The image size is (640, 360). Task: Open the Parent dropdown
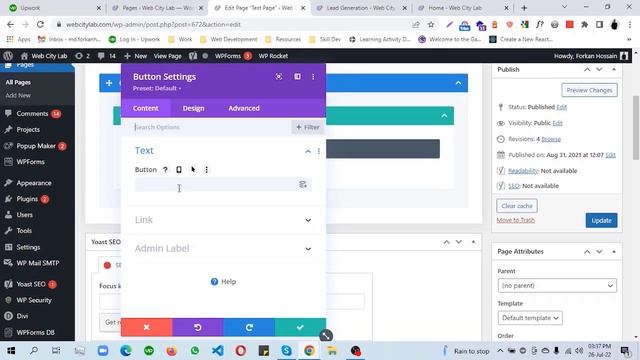tap(557, 286)
